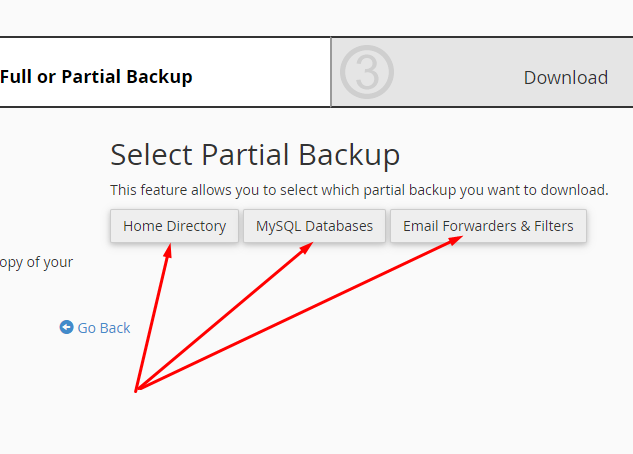Click the truncated 'opy of your' text
Viewport: 633px width, 454px height.
point(37,263)
